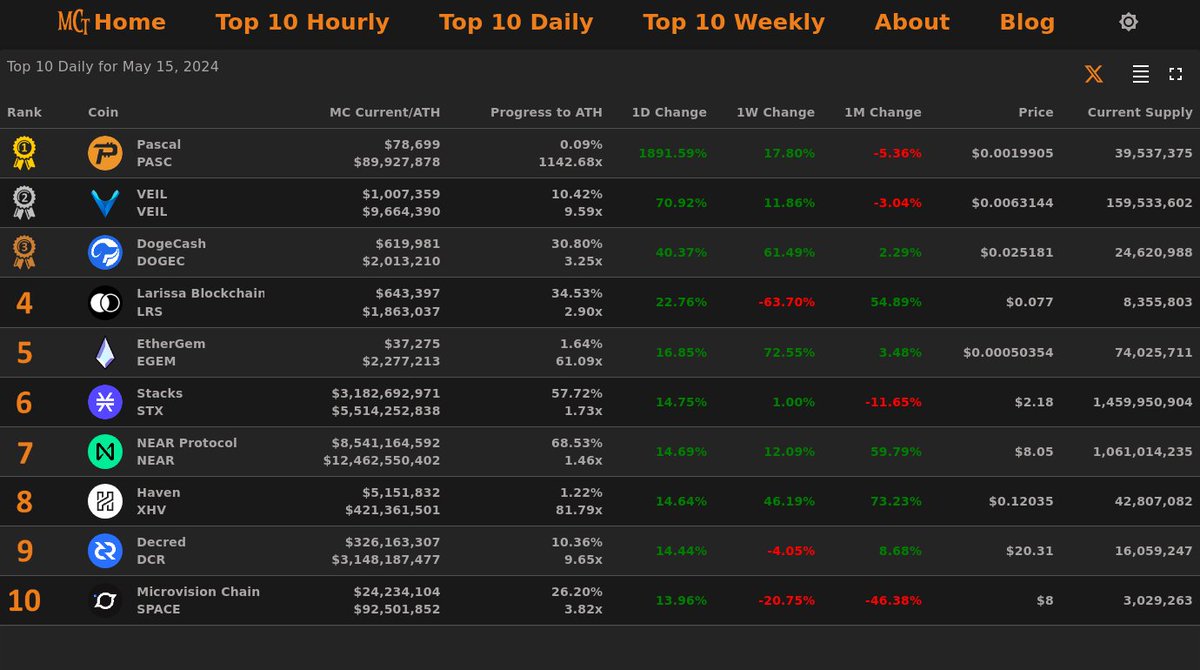This screenshot has width=1200, height=670.
Task: Click the Decred coin logo
Action: tap(105, 551)
